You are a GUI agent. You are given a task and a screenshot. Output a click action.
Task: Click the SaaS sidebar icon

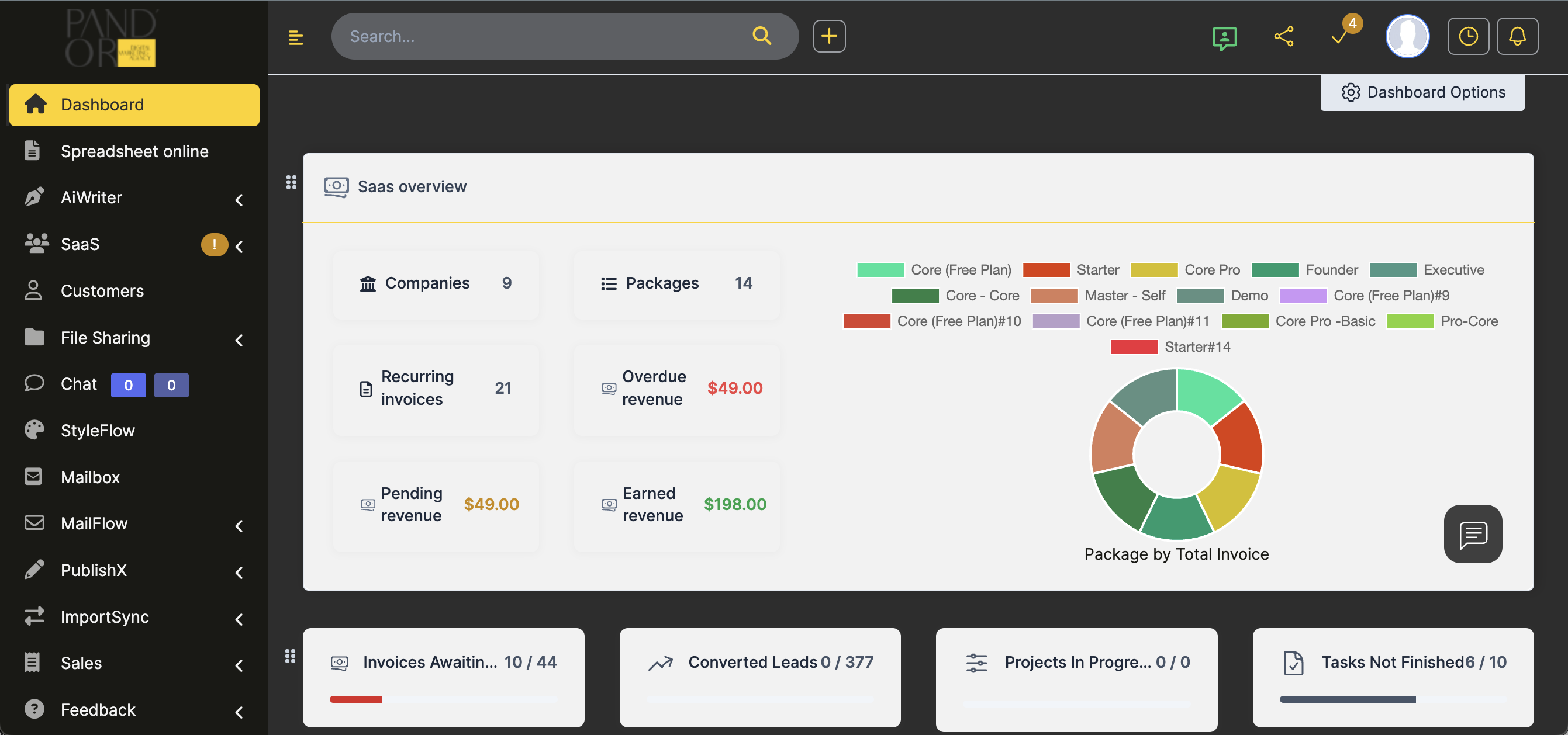(x=35, y=243)
